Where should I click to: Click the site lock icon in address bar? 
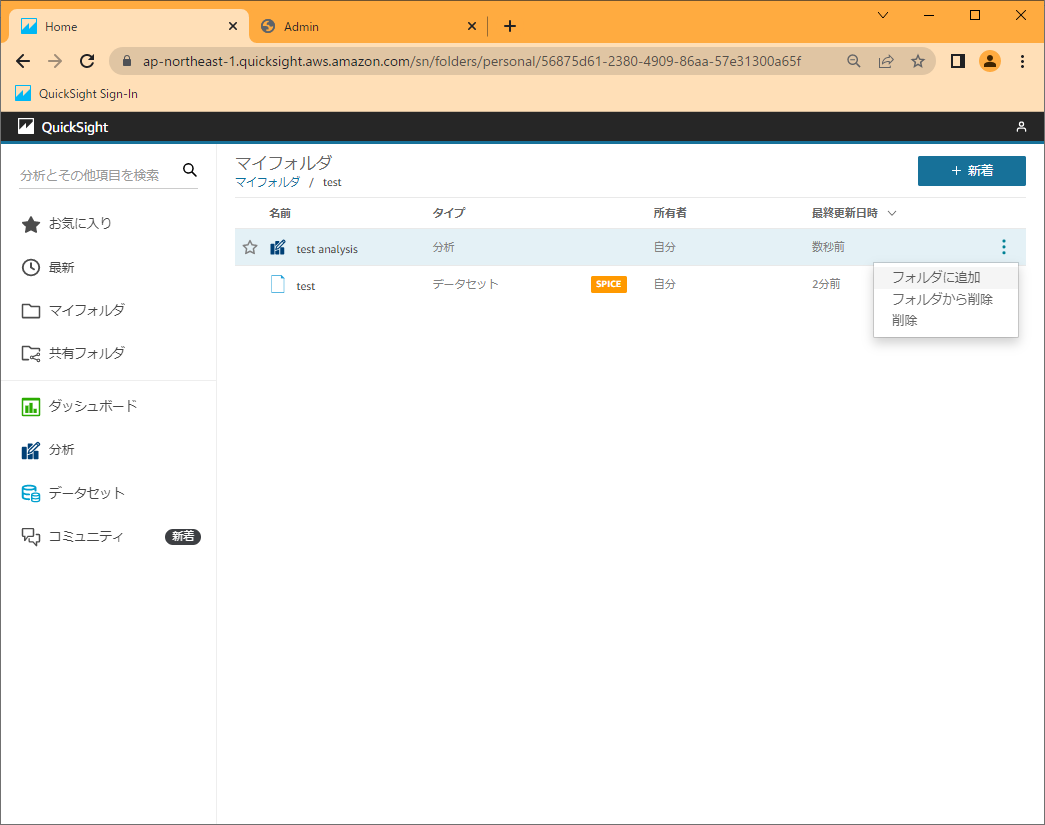[127, 61]
